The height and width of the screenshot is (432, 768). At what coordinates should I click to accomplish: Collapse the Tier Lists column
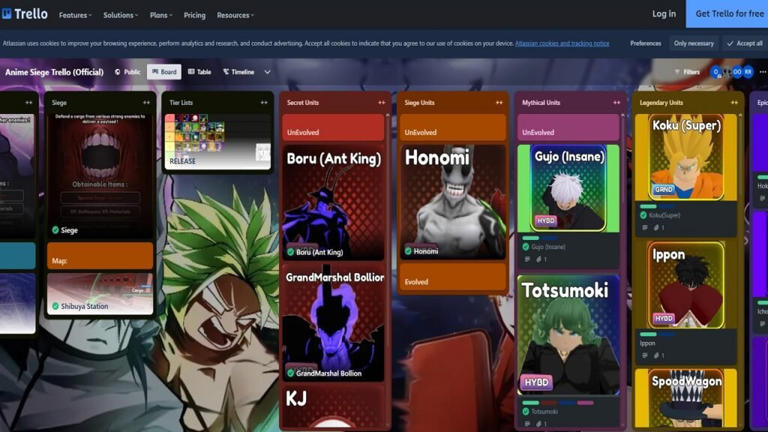point(264,102)
